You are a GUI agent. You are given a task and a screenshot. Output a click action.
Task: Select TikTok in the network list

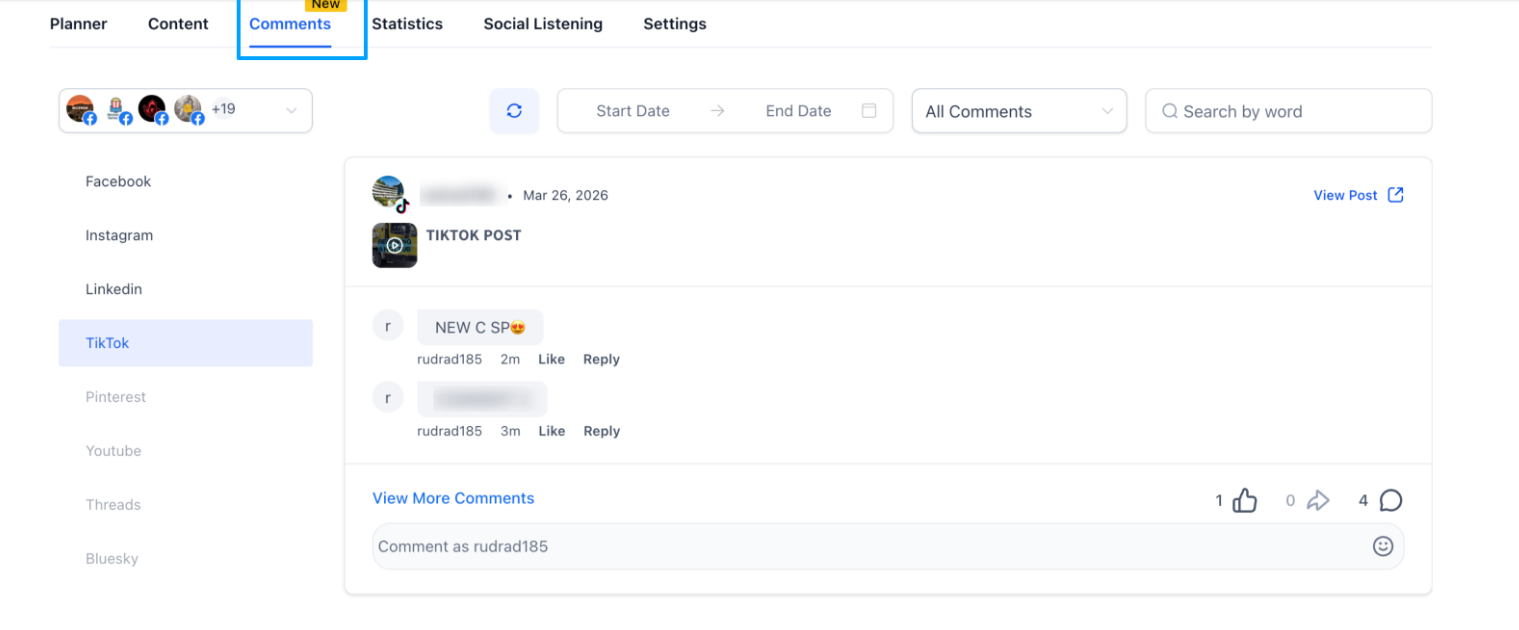pos(186,343)
